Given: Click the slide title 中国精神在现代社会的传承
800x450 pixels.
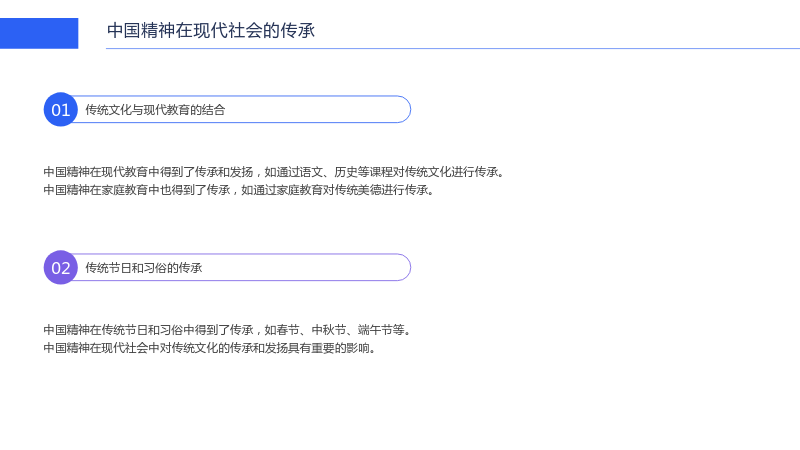Looking at the screenshot, I should tap(211, 31).
